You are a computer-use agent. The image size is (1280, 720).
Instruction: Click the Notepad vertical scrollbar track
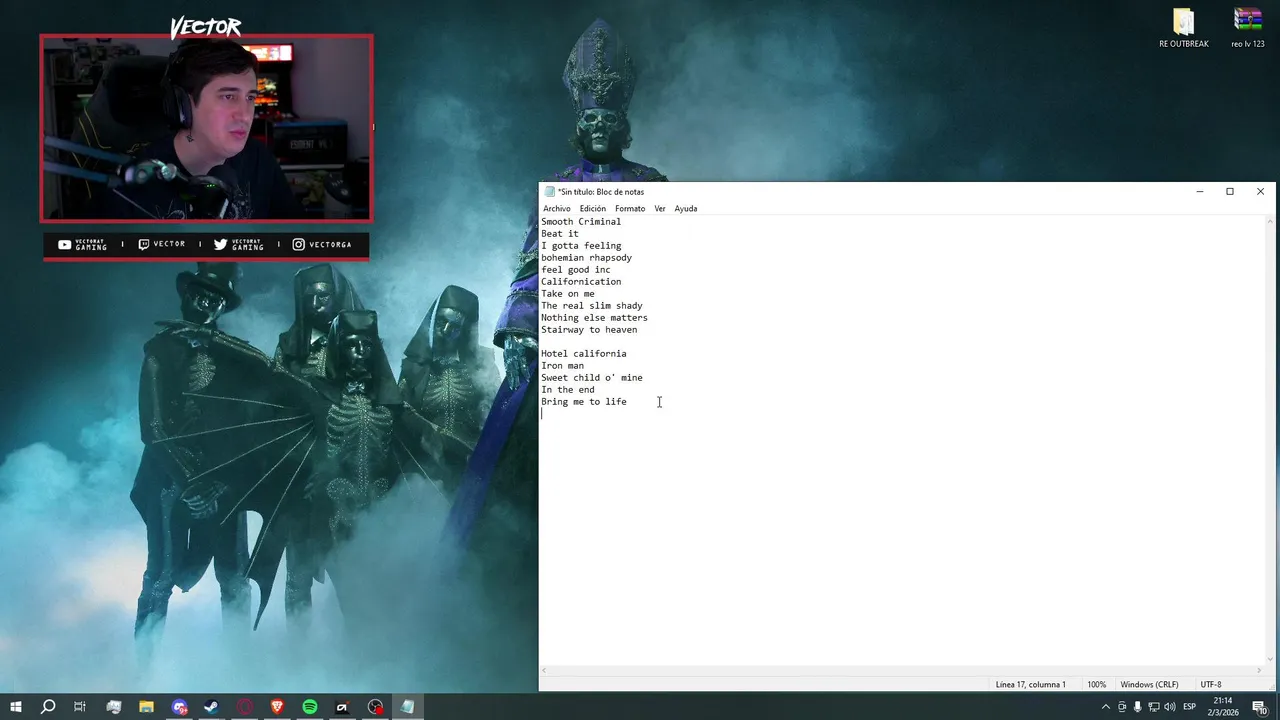[x=1271, y=440]
